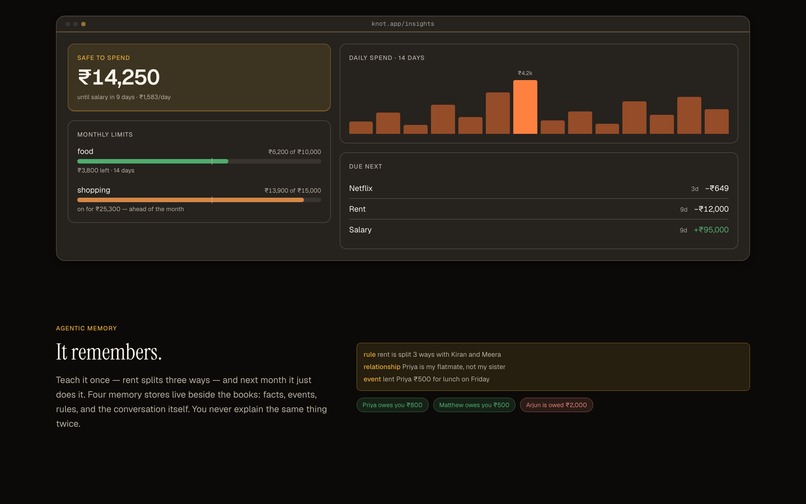Click the 'relationship' memory line about Priya
Viewport: 806px width, 504px height.
tap(434, 367)
